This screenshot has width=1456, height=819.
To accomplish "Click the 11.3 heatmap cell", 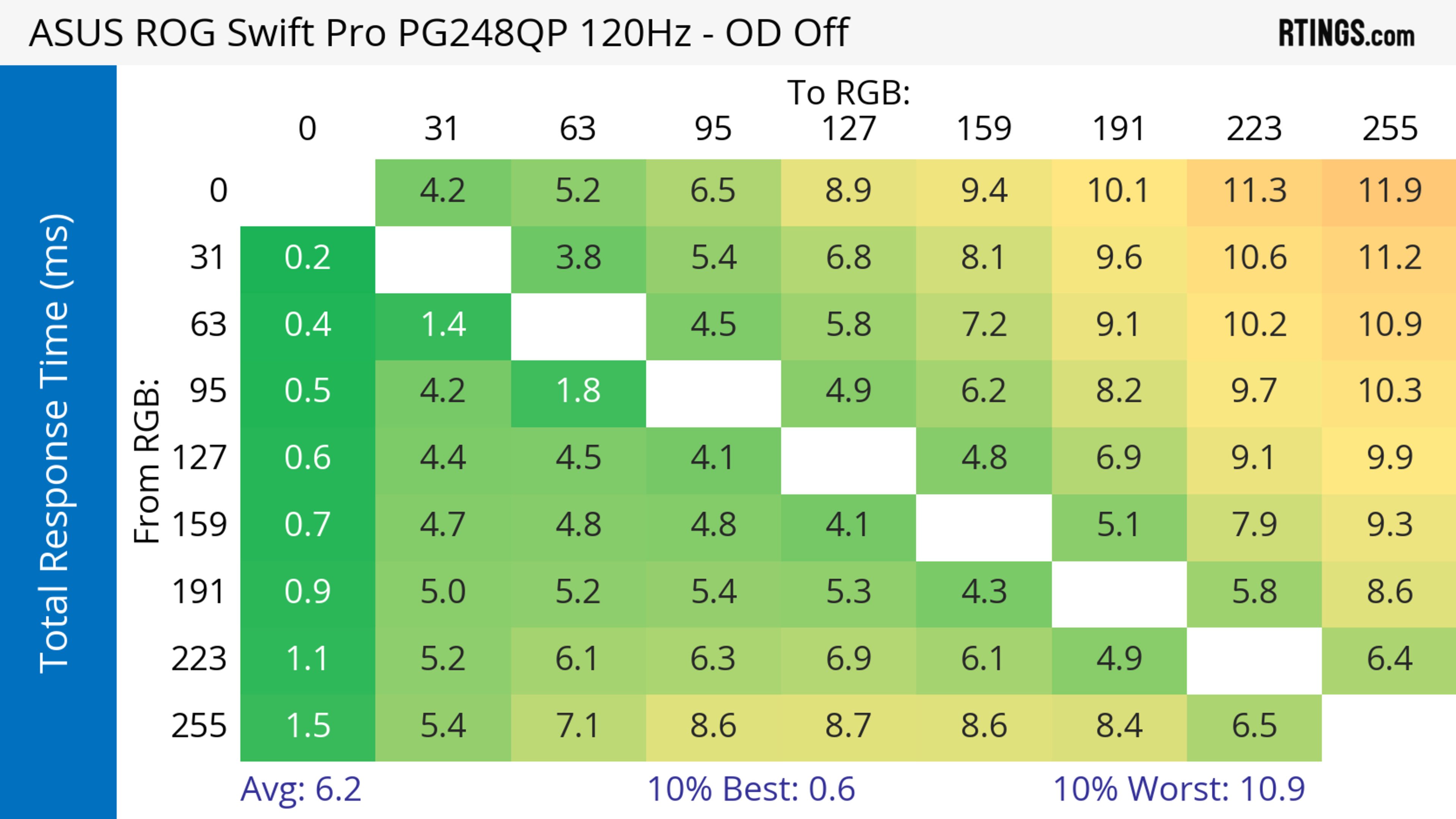I will pyautogui.click(x=1254, y=191).
